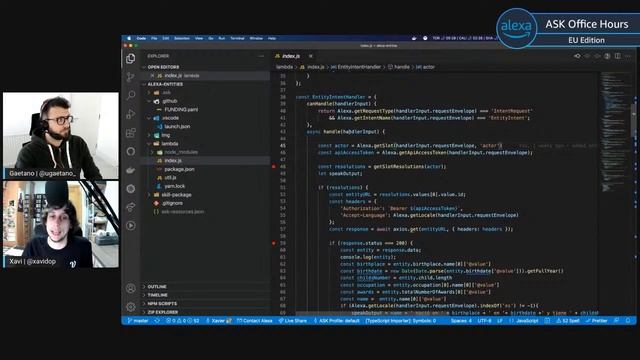
Task: Toggle the breakpoint on line 59
Action: pos(274,243)
